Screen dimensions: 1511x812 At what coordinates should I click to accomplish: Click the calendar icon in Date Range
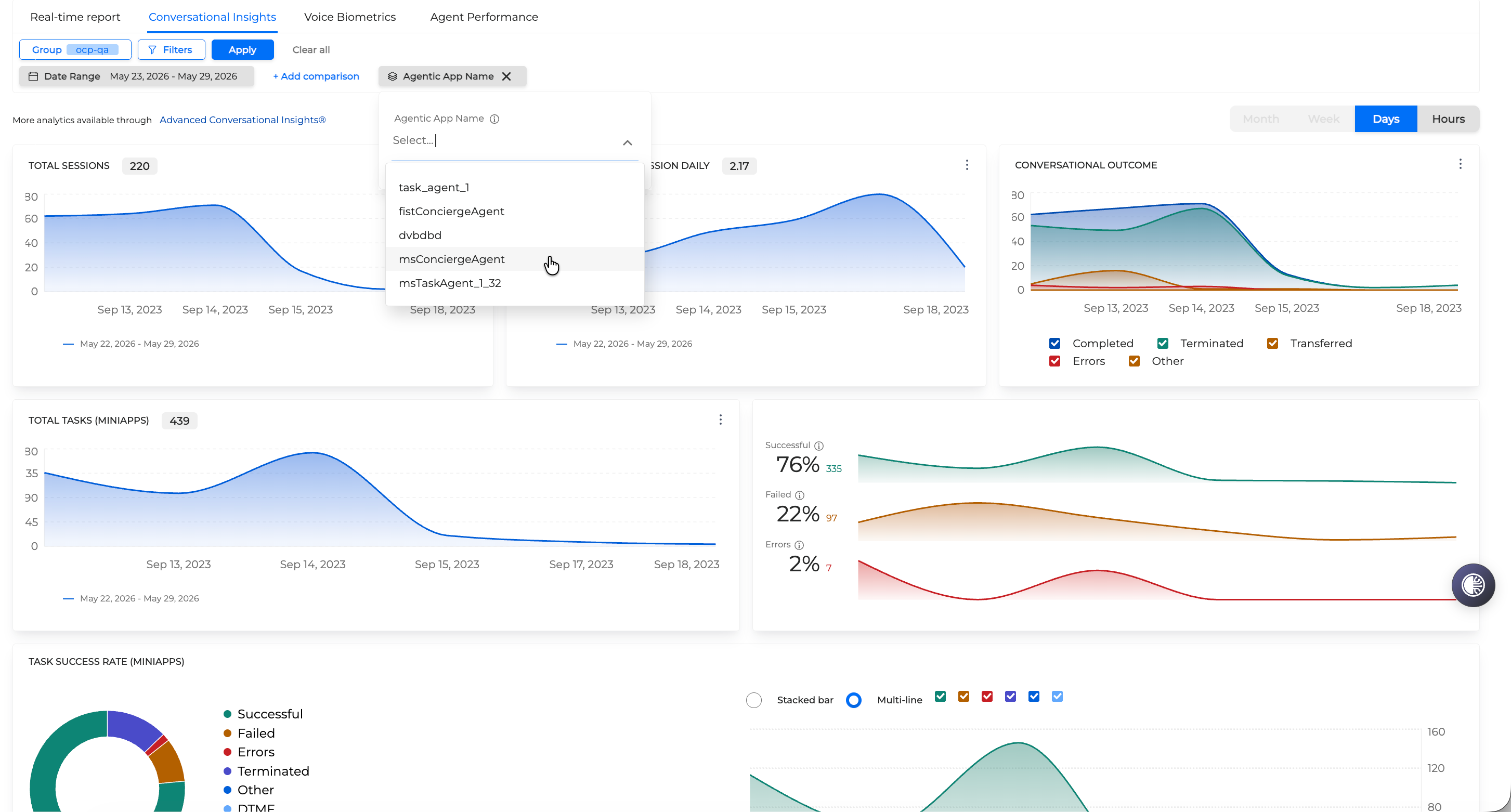[x=33, y=76]
